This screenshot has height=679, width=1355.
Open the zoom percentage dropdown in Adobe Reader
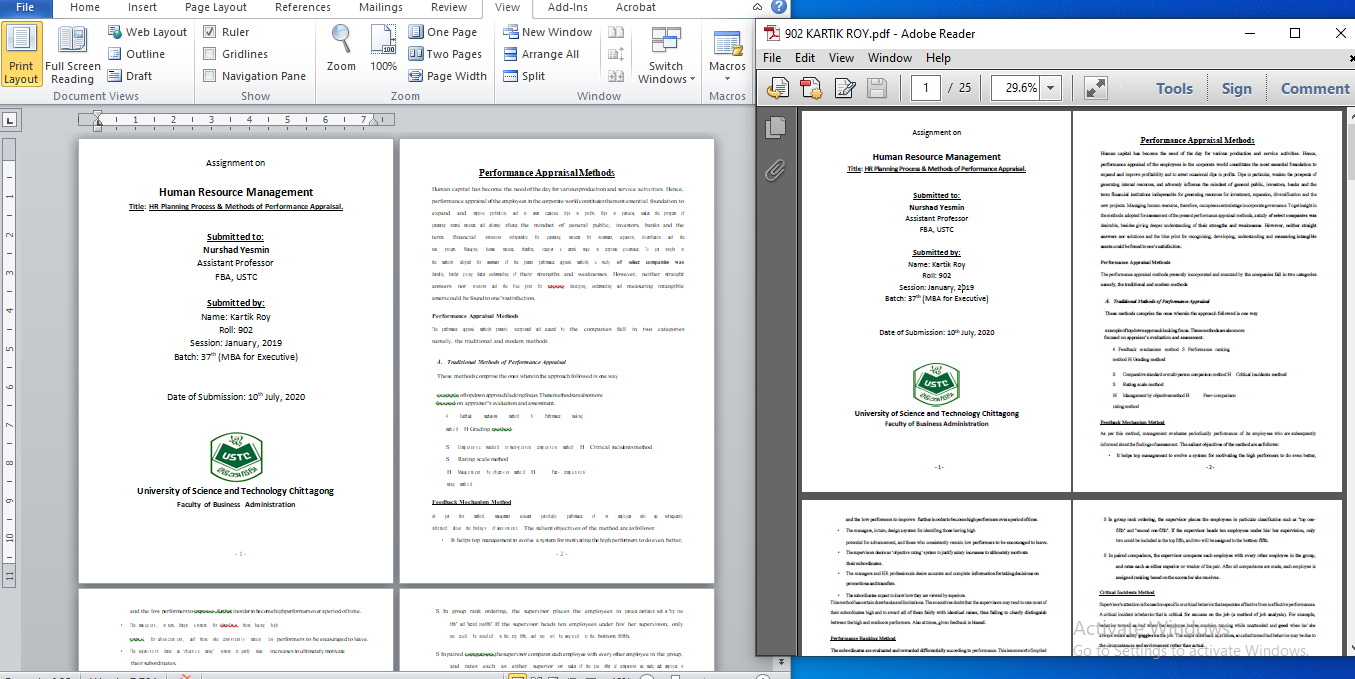[1049, 87]
